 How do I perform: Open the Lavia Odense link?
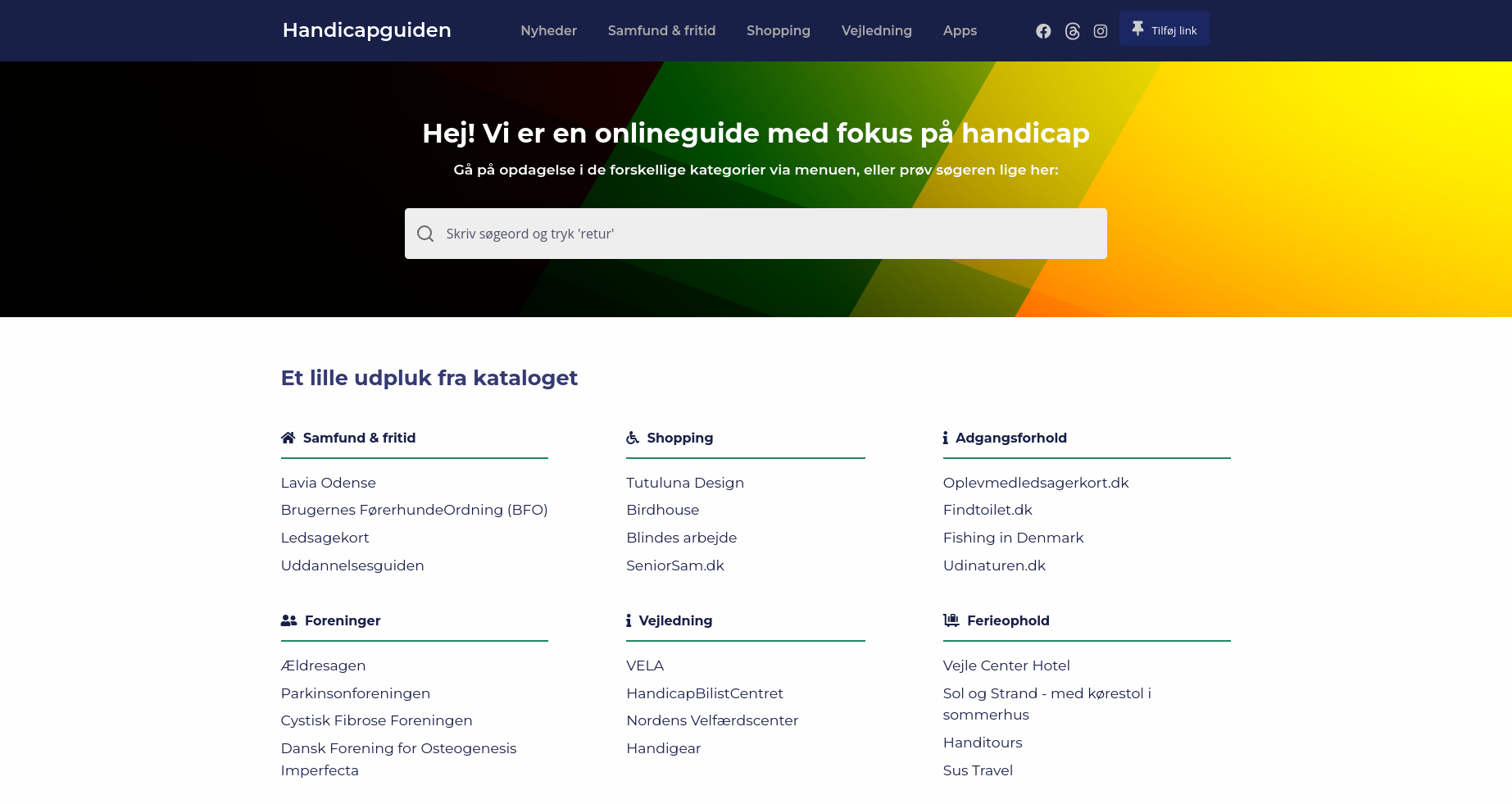pyautogui.click(x=328, y=483)
